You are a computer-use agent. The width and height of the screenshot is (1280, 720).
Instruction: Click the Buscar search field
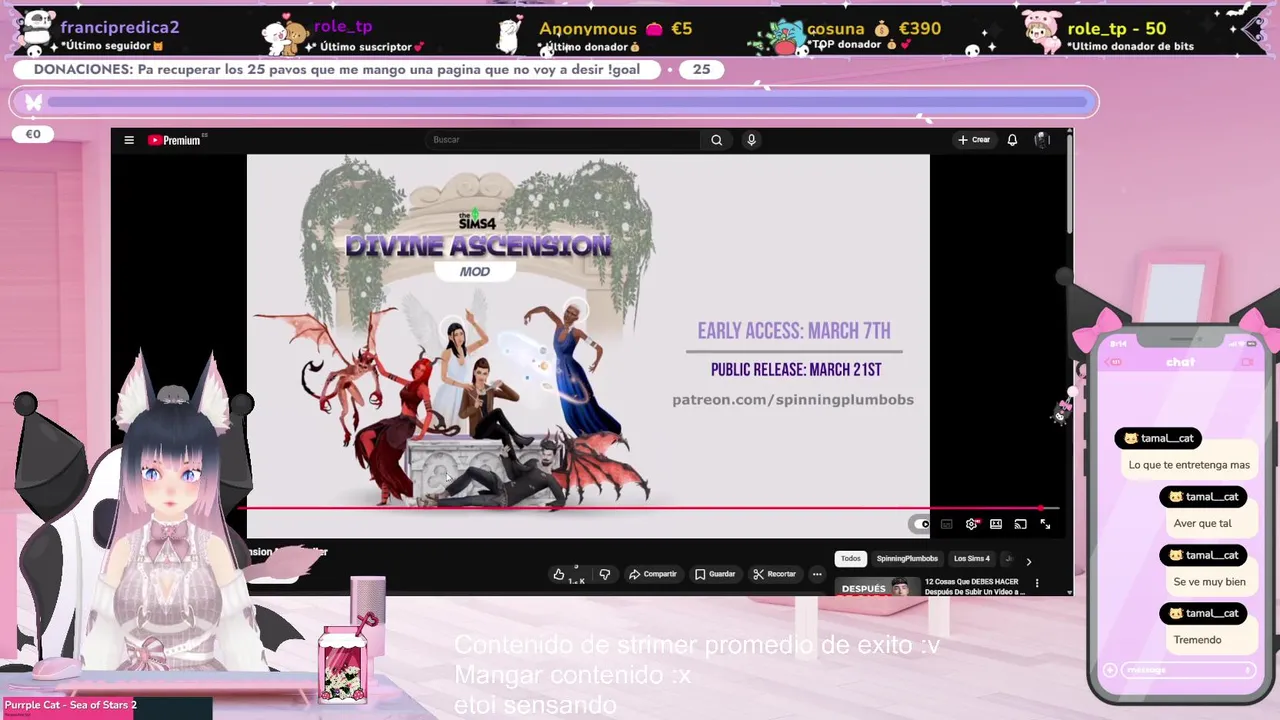[x=565, y=140]
